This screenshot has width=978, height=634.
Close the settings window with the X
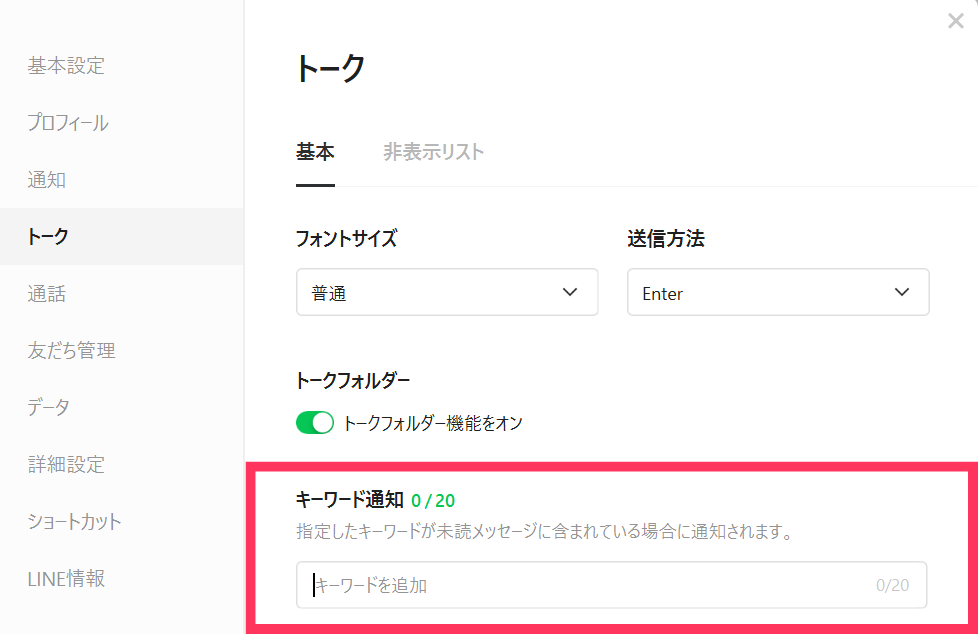955,21
